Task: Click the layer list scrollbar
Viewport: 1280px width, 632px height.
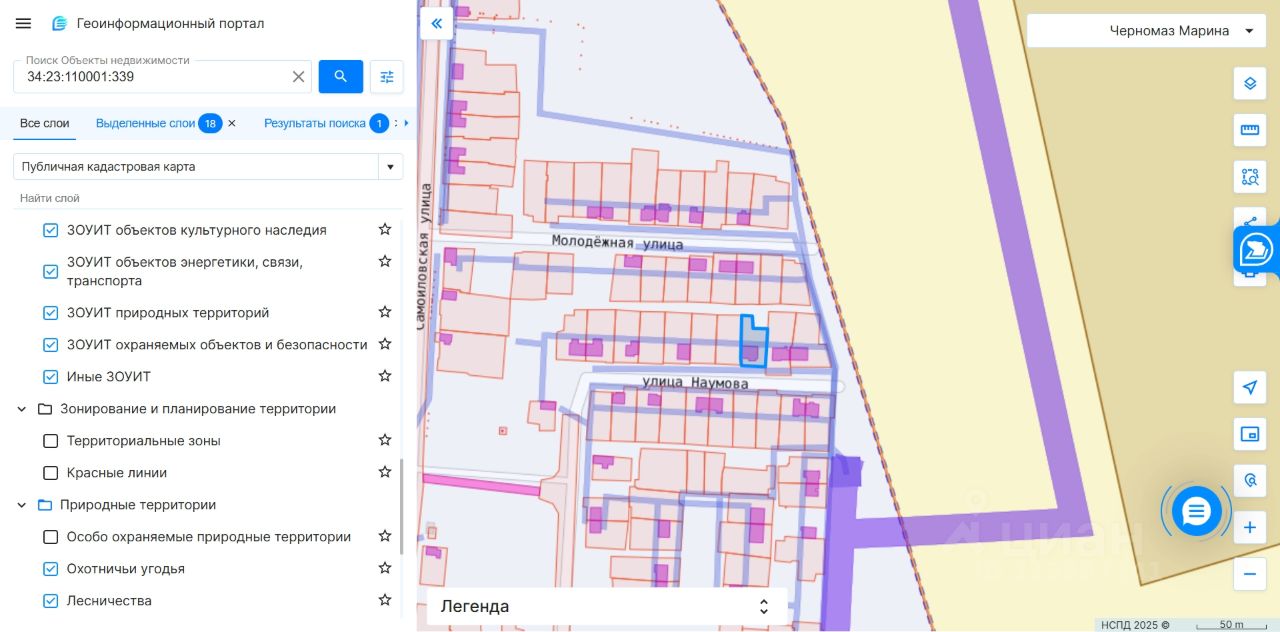Action: [x=401, y=507]
